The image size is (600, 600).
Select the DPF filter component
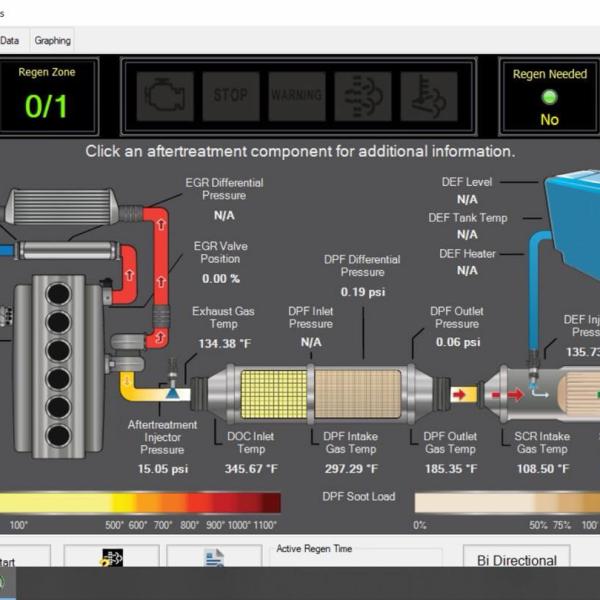point(358,395)
